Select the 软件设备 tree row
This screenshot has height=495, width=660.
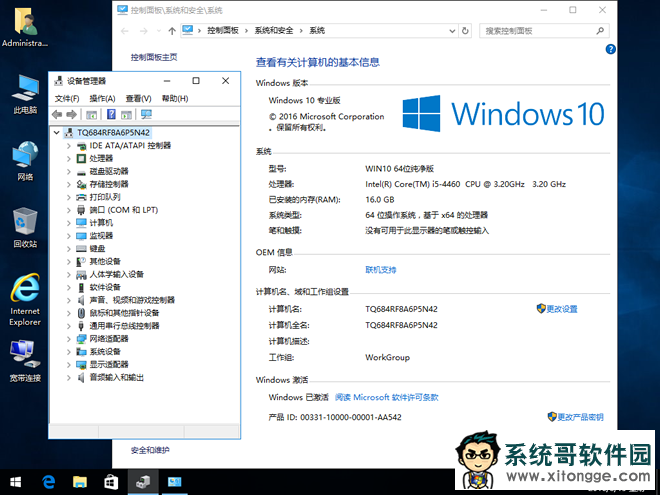point(105,287)
